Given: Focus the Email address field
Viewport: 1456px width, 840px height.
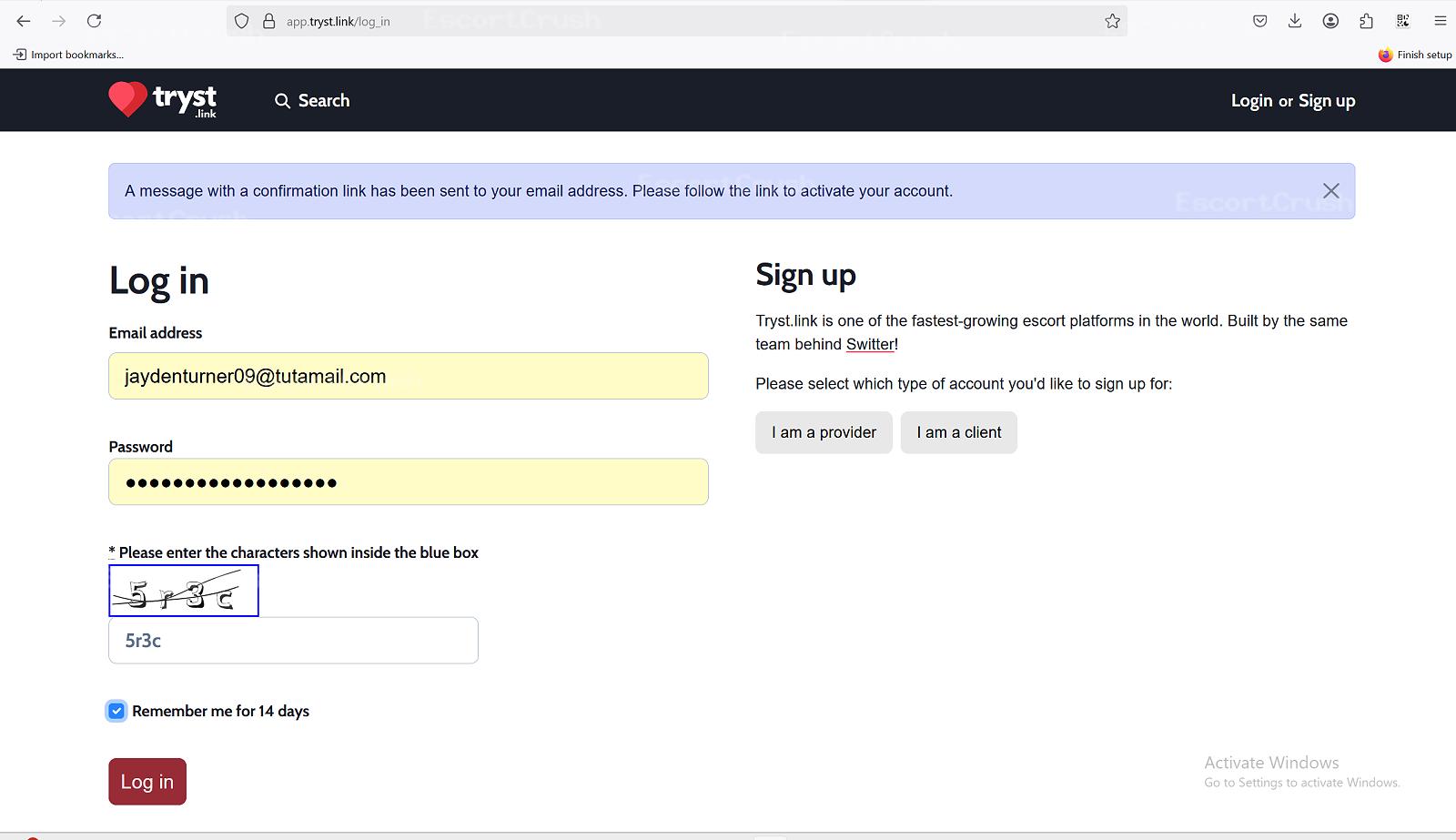Looking at the screenshot, I should point(409,376).
